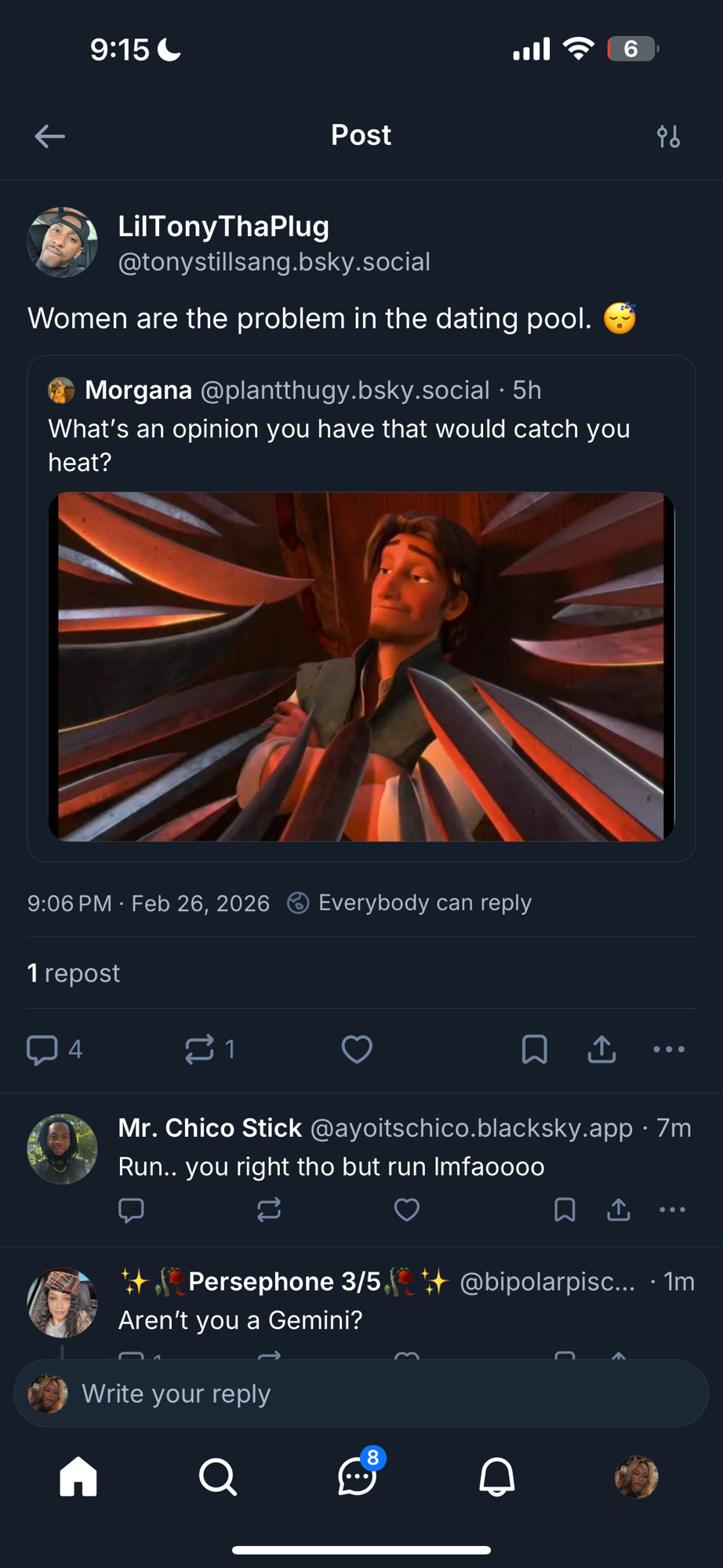Open more options on Mr. Chico Stick's reply
Screen dimensions: 723x1568
[672, 1210]
